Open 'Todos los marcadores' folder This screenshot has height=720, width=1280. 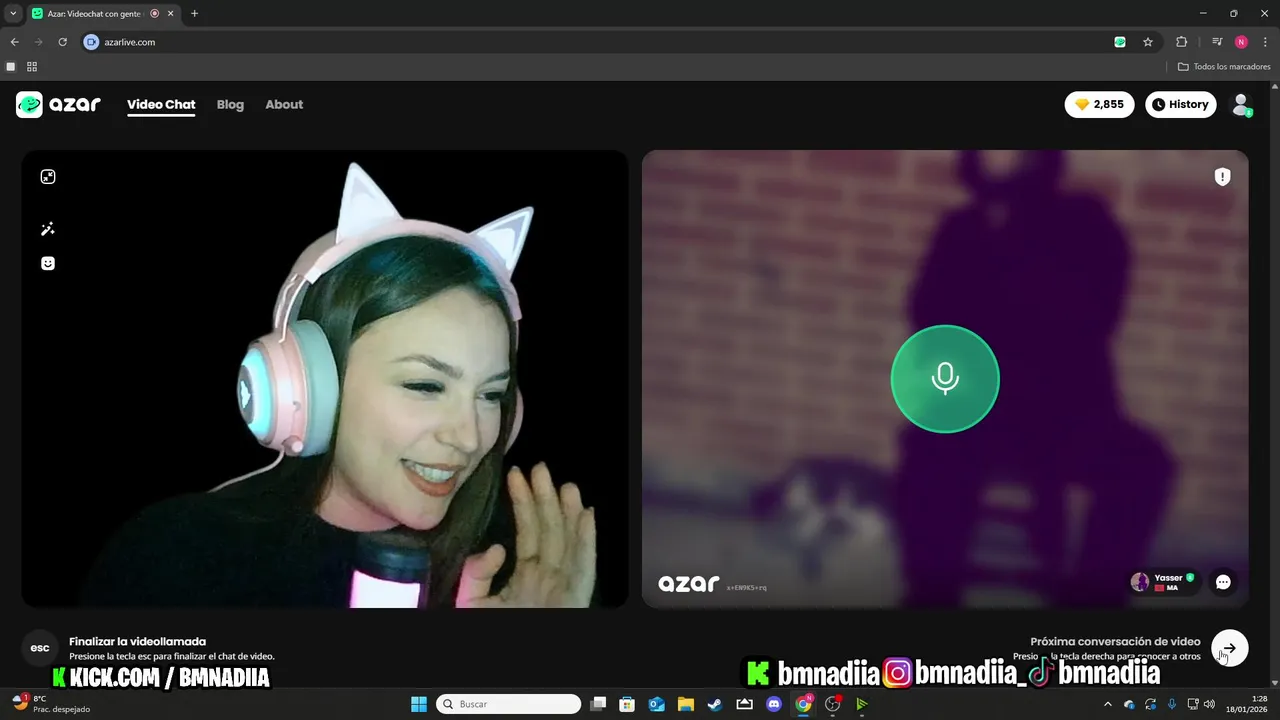[1224, 67]
